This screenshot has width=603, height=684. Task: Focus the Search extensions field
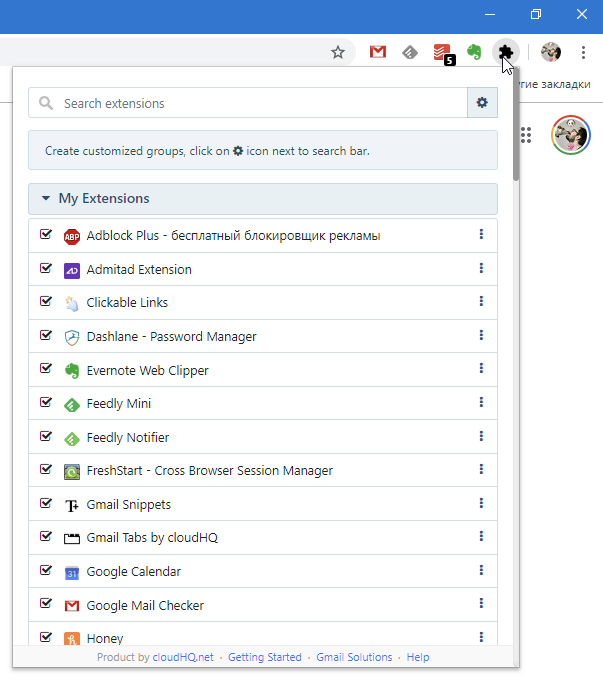248,103
